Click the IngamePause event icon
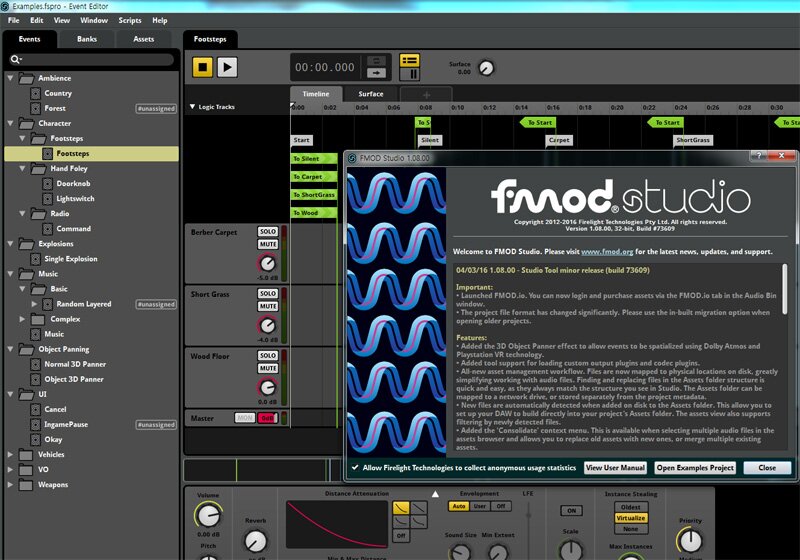Image resolution: width=800 pixels, height=560 pixels. click(x=35, y=424)
